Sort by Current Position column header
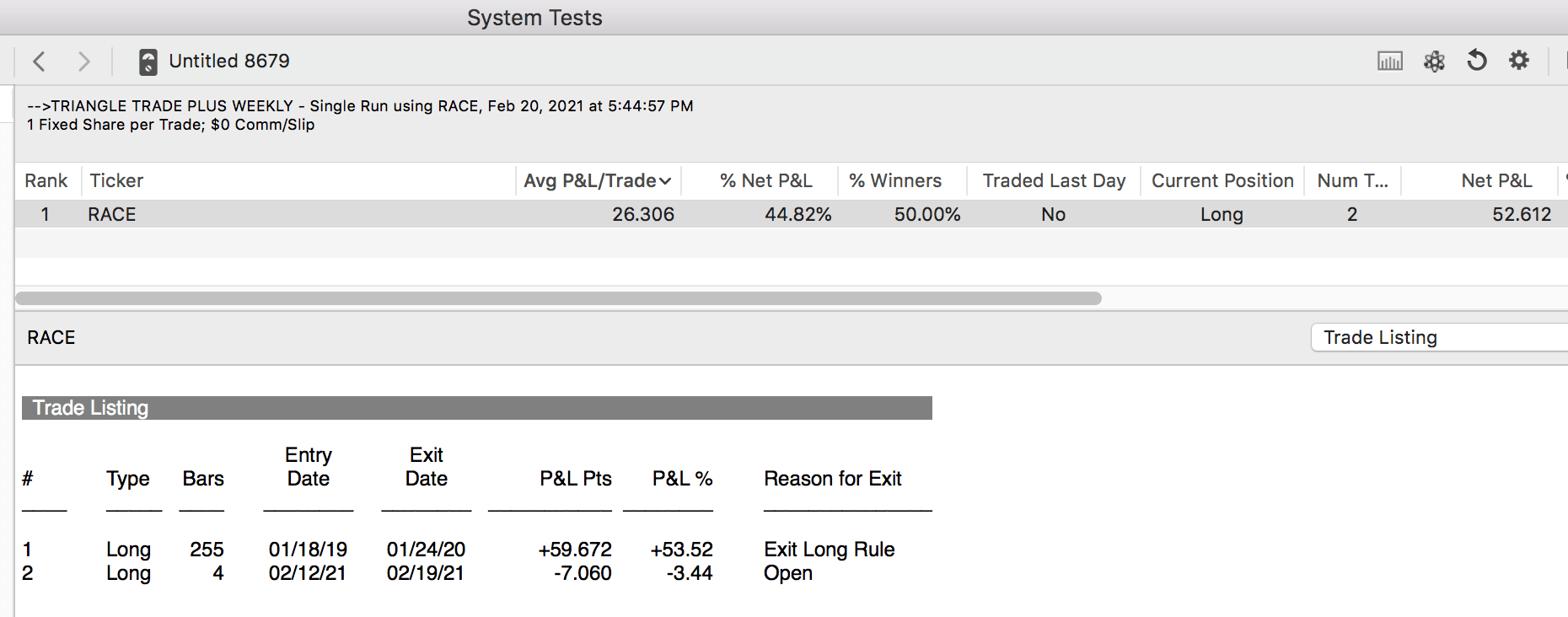Screen dimensions: 1568x617 1222,180
